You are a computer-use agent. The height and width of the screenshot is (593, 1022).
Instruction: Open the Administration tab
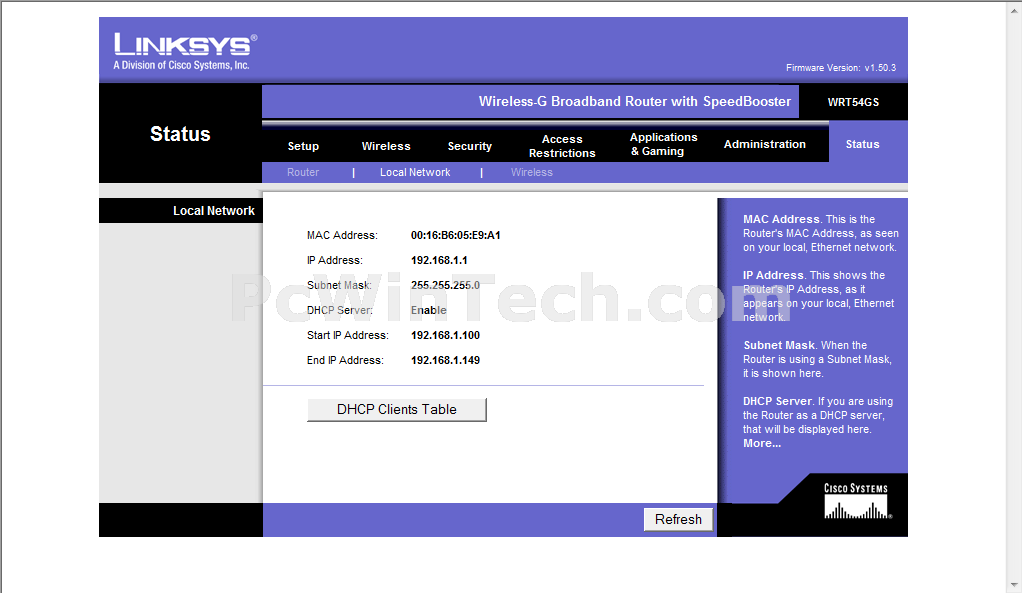coord(765,144)
